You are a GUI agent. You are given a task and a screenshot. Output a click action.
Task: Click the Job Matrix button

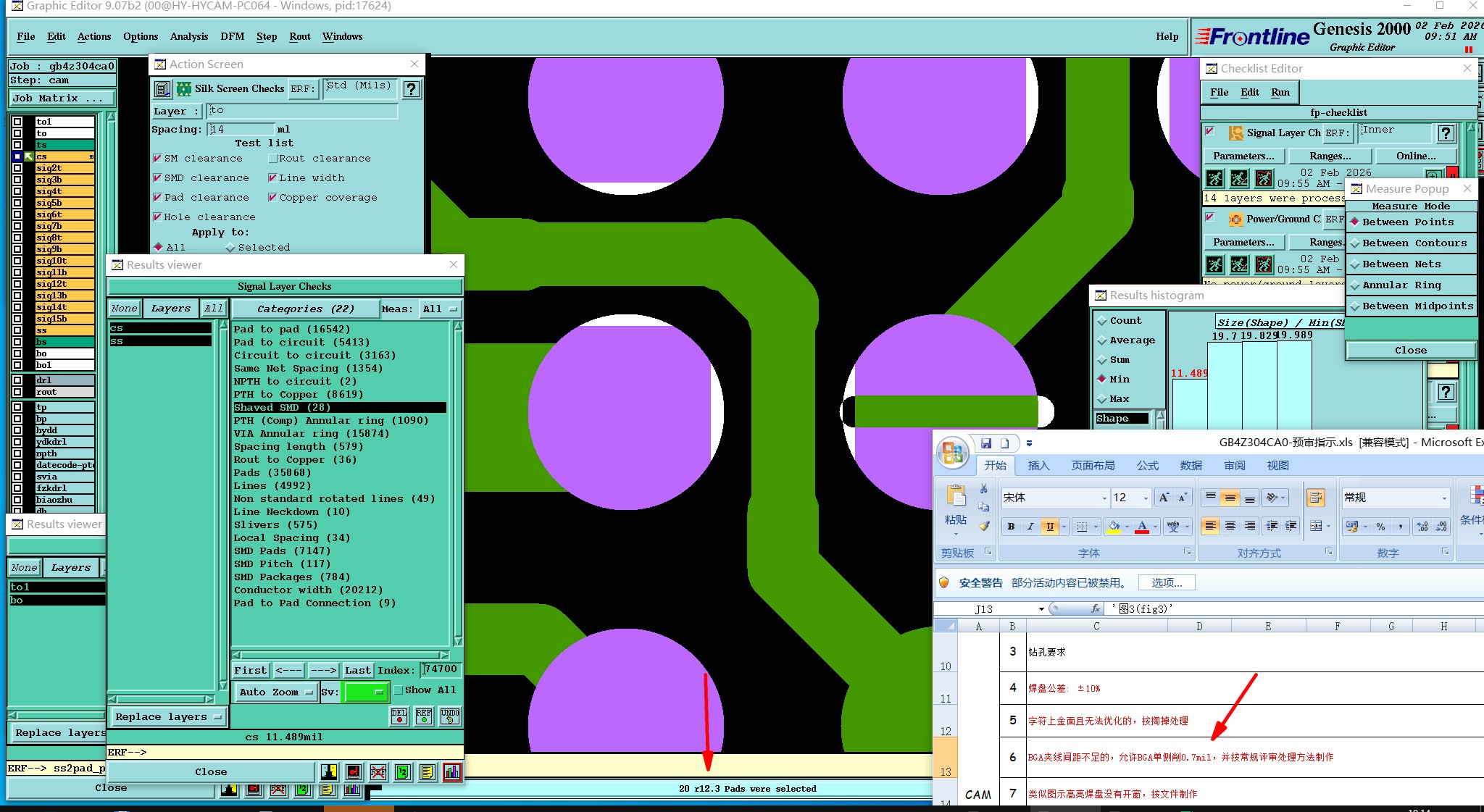(x=62, y=99)
